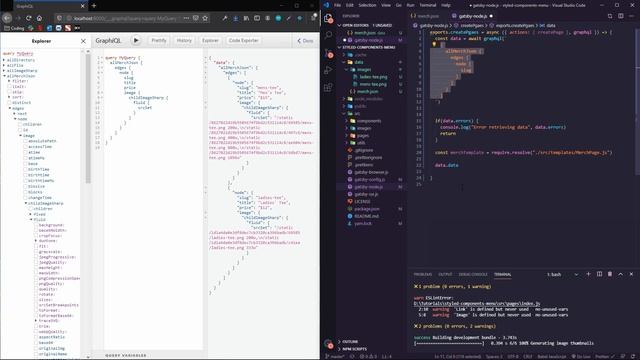Split the VS Code editor right
The width and height of the screenshot is (640, 360).
pyautogui.click(x=621, y=16)
